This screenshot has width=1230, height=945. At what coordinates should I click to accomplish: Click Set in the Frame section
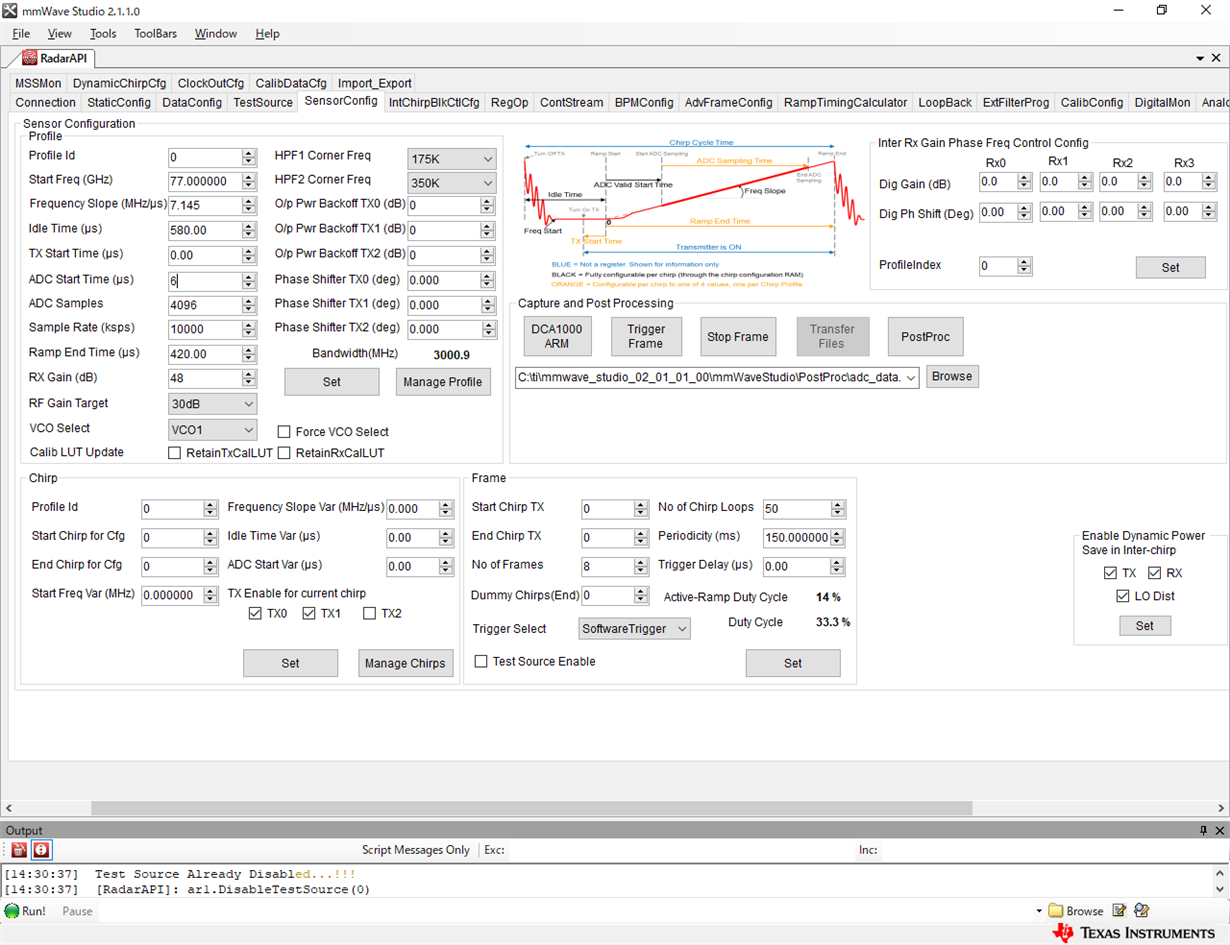point(793,663)
